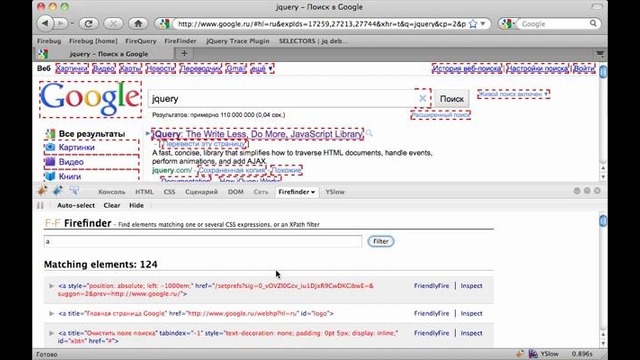Image resolution: width=640 pixels, height=360 pixels.
Task: Click the Firebug bug icon in panel toolbar
Action: [42, 191]
